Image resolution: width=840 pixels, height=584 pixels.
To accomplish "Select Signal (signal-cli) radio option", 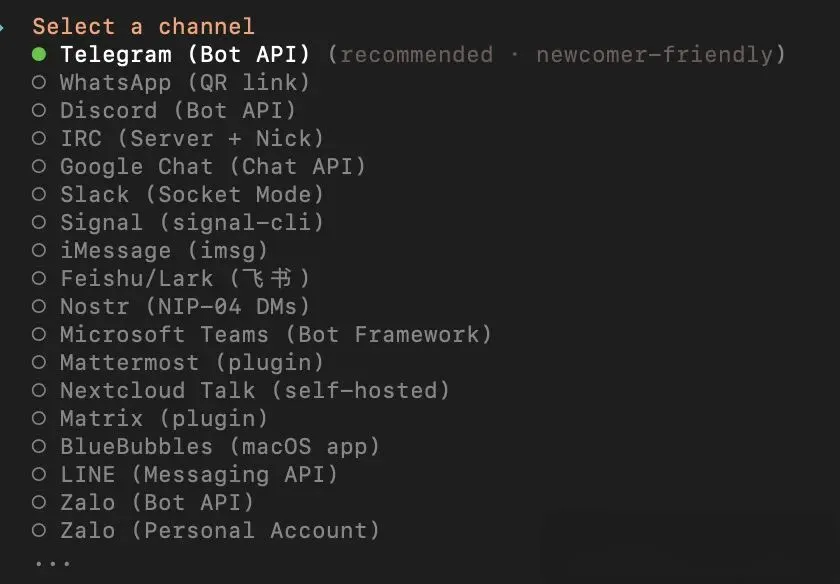I will tap(39, 222).
